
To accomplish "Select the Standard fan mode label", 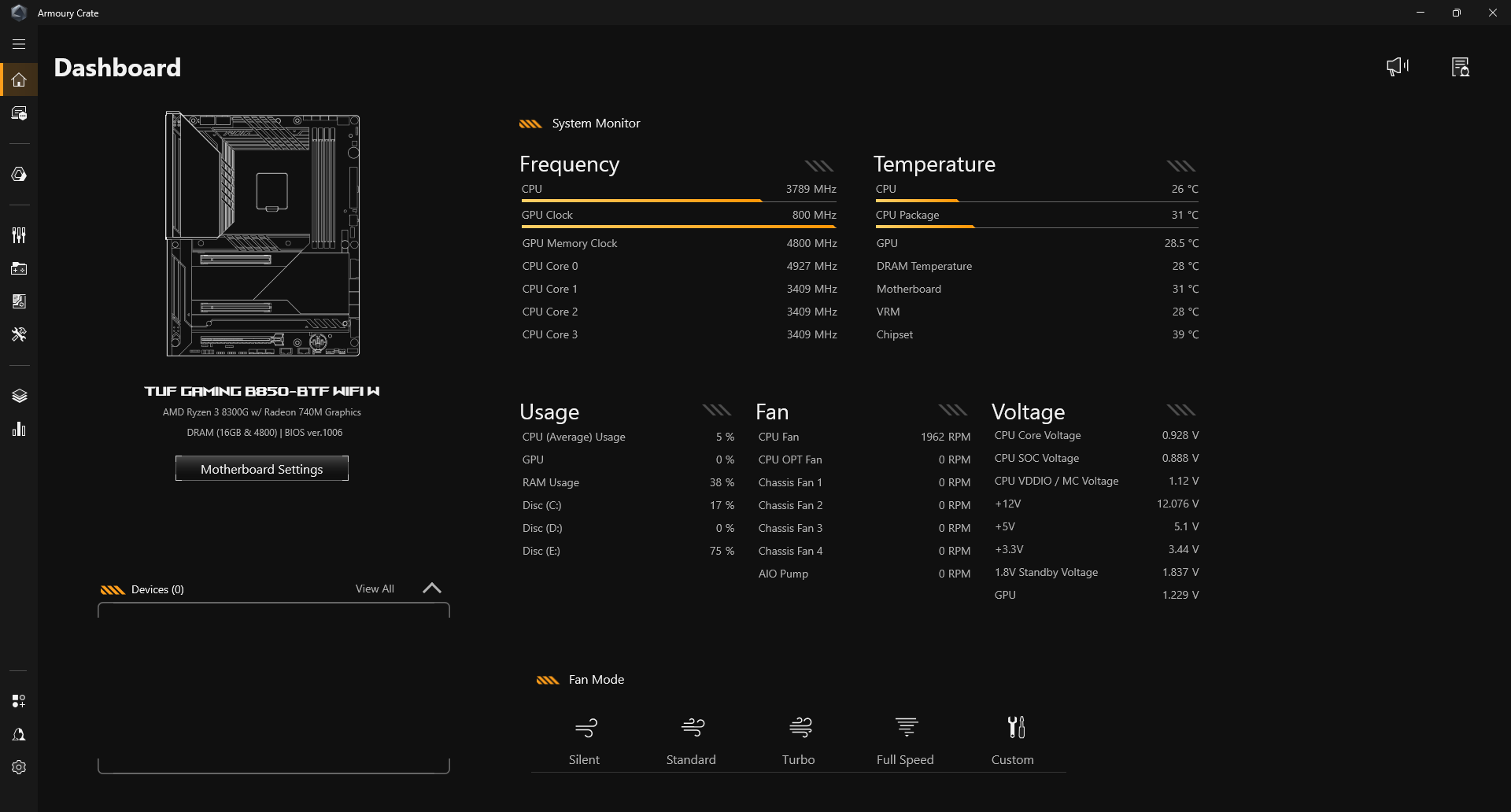I will tap(691, 759).
